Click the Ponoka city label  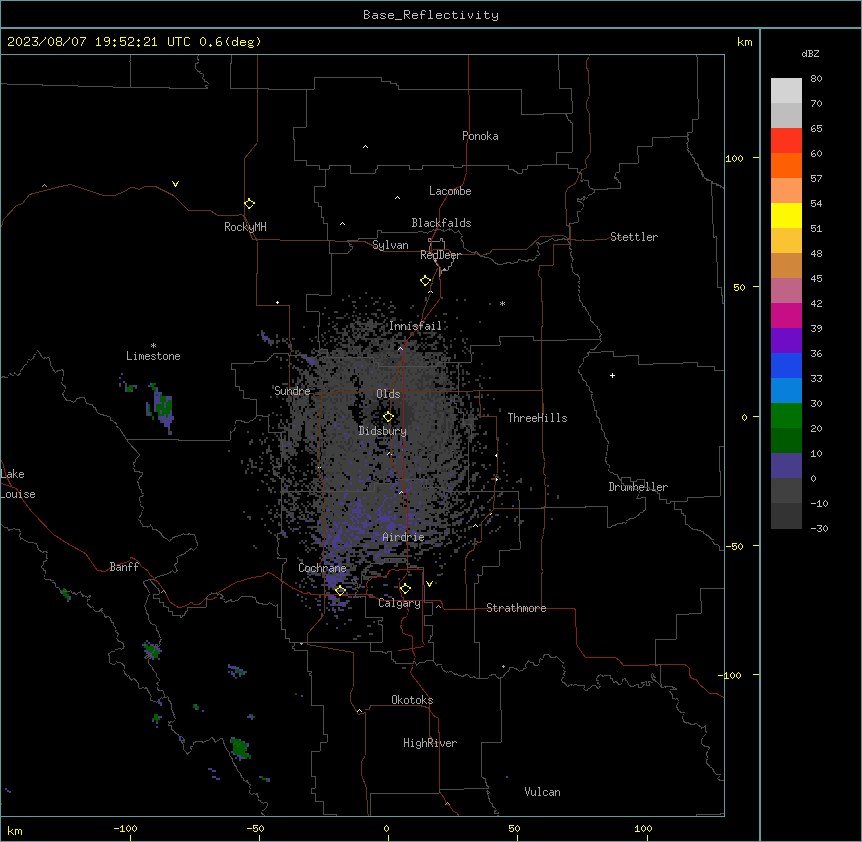(480, 136)
